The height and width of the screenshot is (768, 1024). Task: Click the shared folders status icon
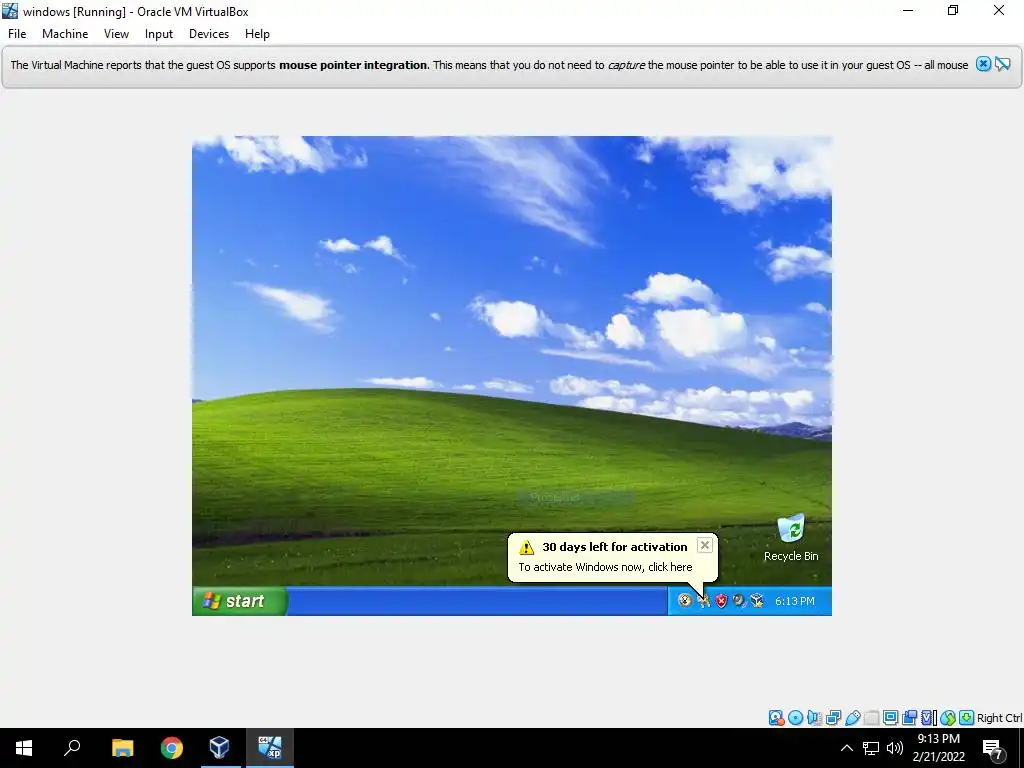point(871,718)
